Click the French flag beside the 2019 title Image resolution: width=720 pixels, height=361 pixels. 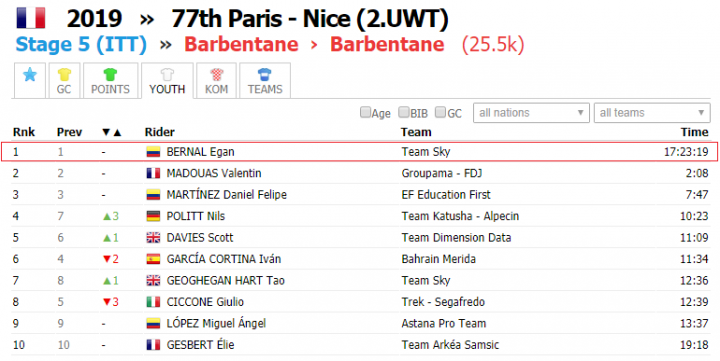point(31,18)
